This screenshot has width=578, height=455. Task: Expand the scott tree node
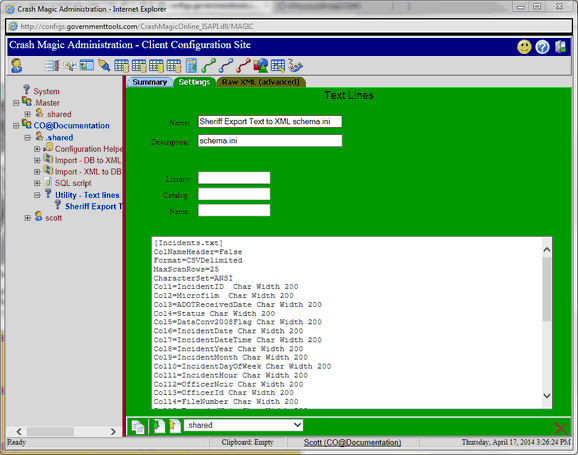28,218
